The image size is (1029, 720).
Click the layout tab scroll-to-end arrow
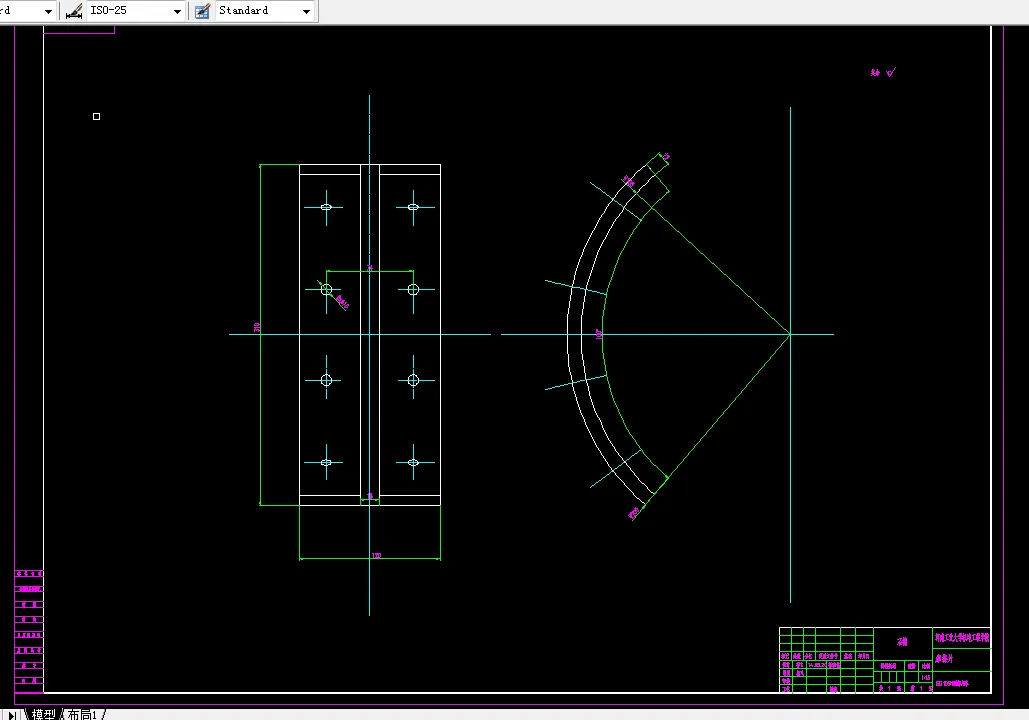(12, 715)
